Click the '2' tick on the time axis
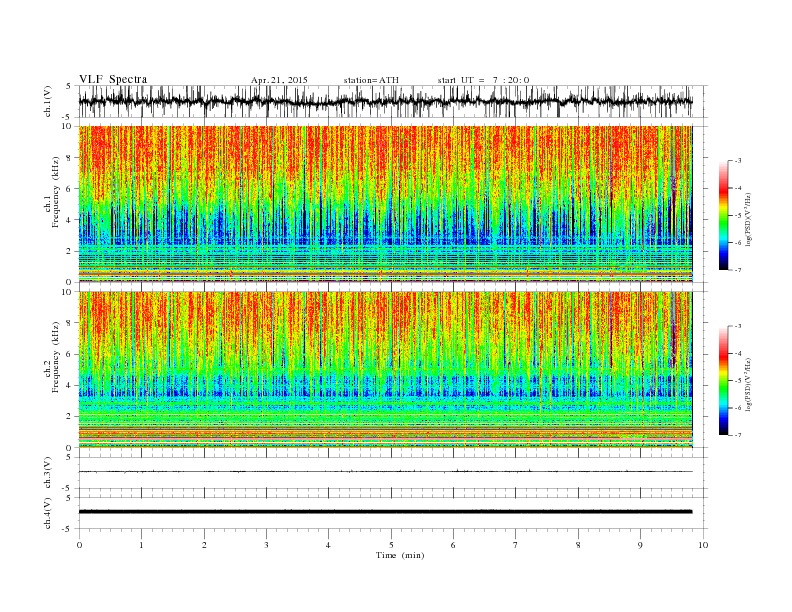This screenshot has width=792, height=612. [x=204, y=545]
